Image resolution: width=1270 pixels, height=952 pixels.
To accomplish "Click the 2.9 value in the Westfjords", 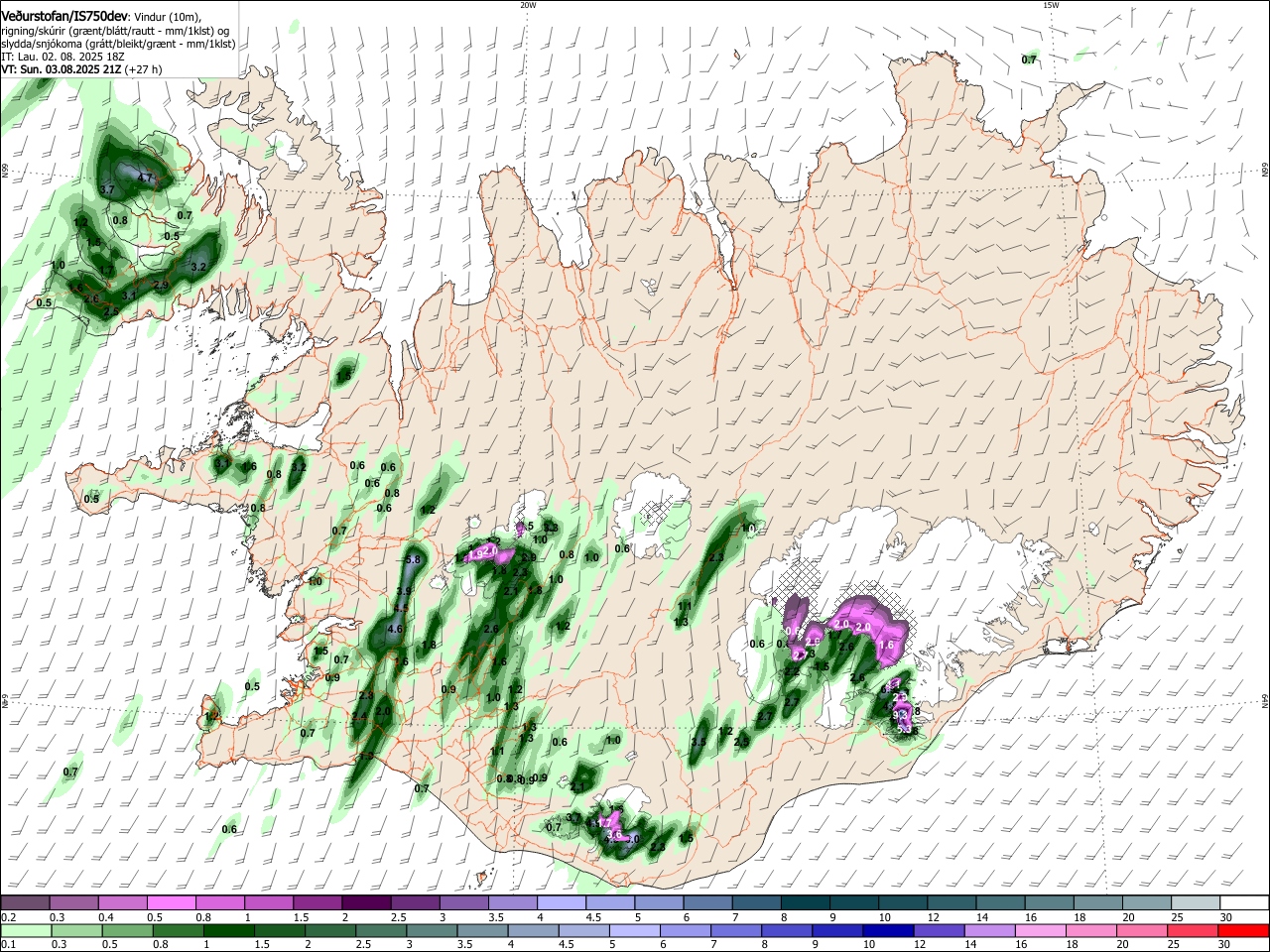I will [x=161, y=286].
